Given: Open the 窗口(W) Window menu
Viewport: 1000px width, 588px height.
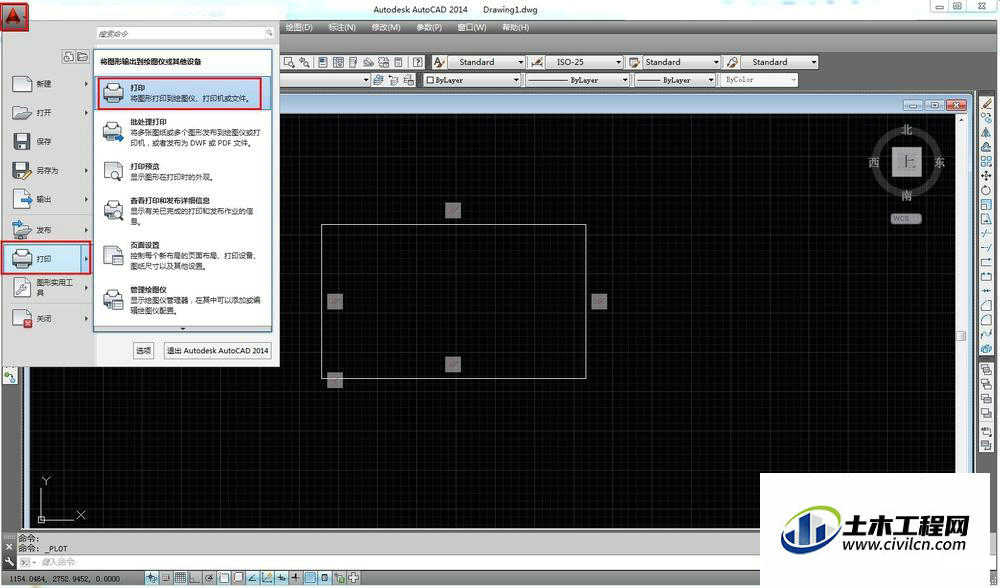Looking at the screenshot, I should pyautogui.click(x=472, y=27).
